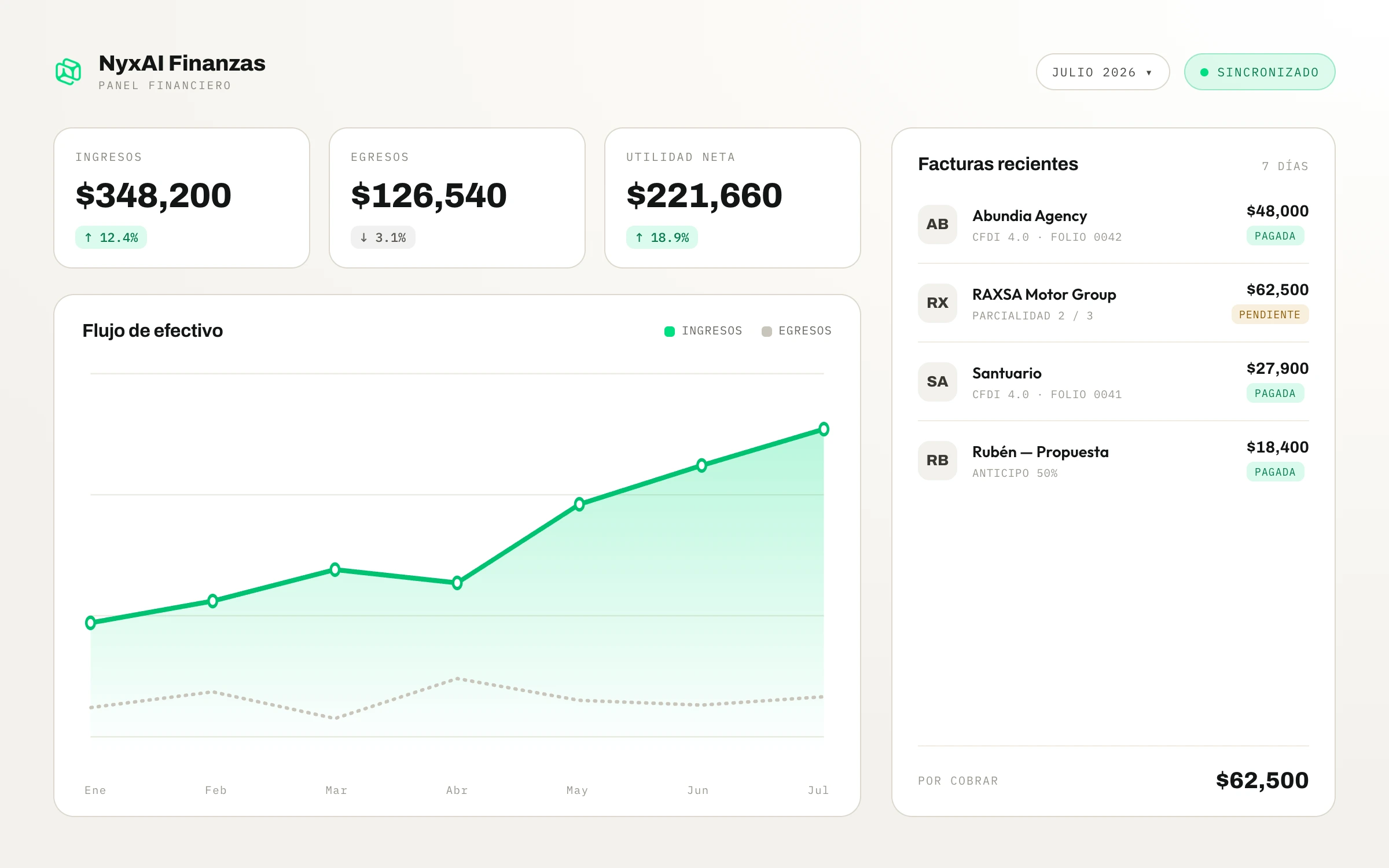Open the AB avatar for Abundia Agency
1389x868 pixels.
coord(937,225)
